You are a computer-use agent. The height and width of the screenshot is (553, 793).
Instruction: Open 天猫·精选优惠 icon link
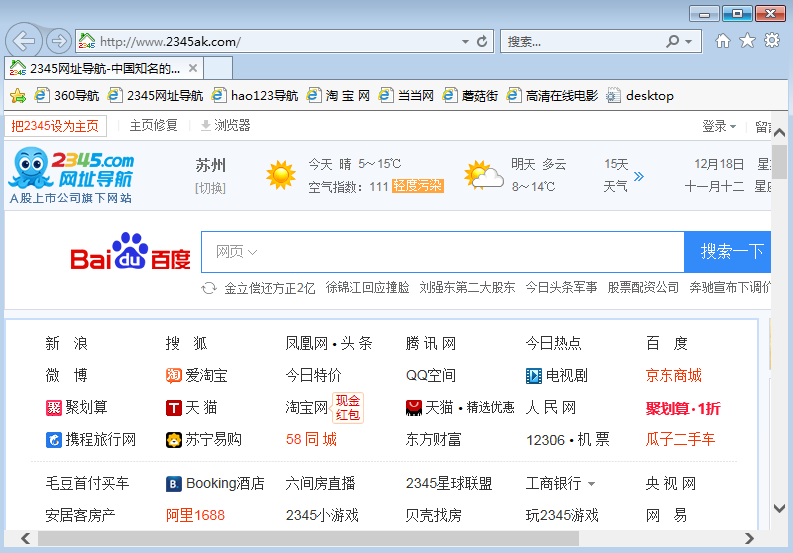click(460, 408)
